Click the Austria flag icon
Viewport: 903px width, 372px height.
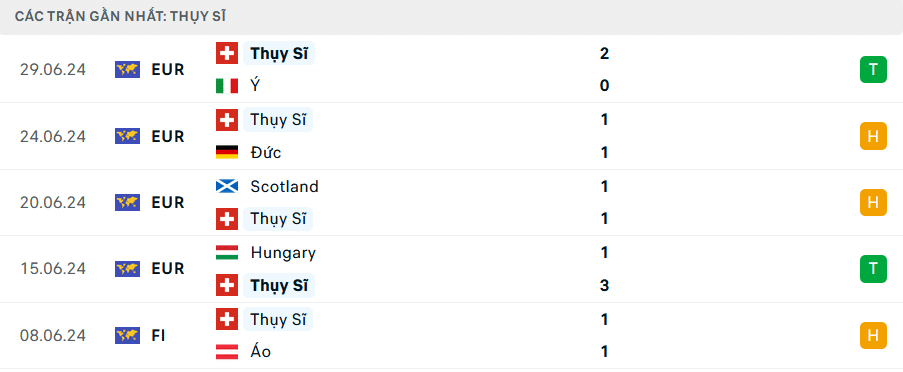[x=227, y=352]
